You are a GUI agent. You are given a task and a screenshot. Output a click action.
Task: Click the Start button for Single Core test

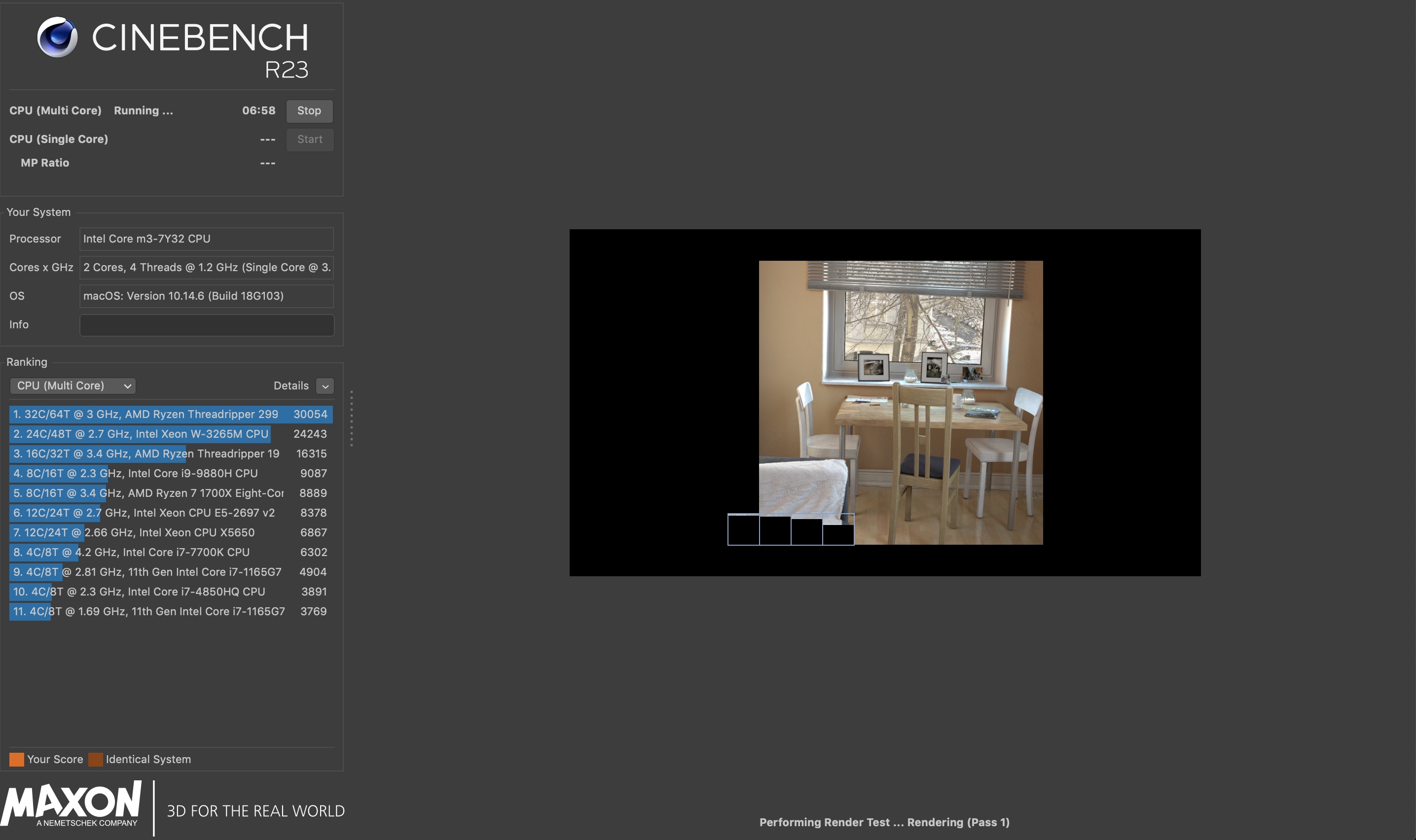point(309,138)
